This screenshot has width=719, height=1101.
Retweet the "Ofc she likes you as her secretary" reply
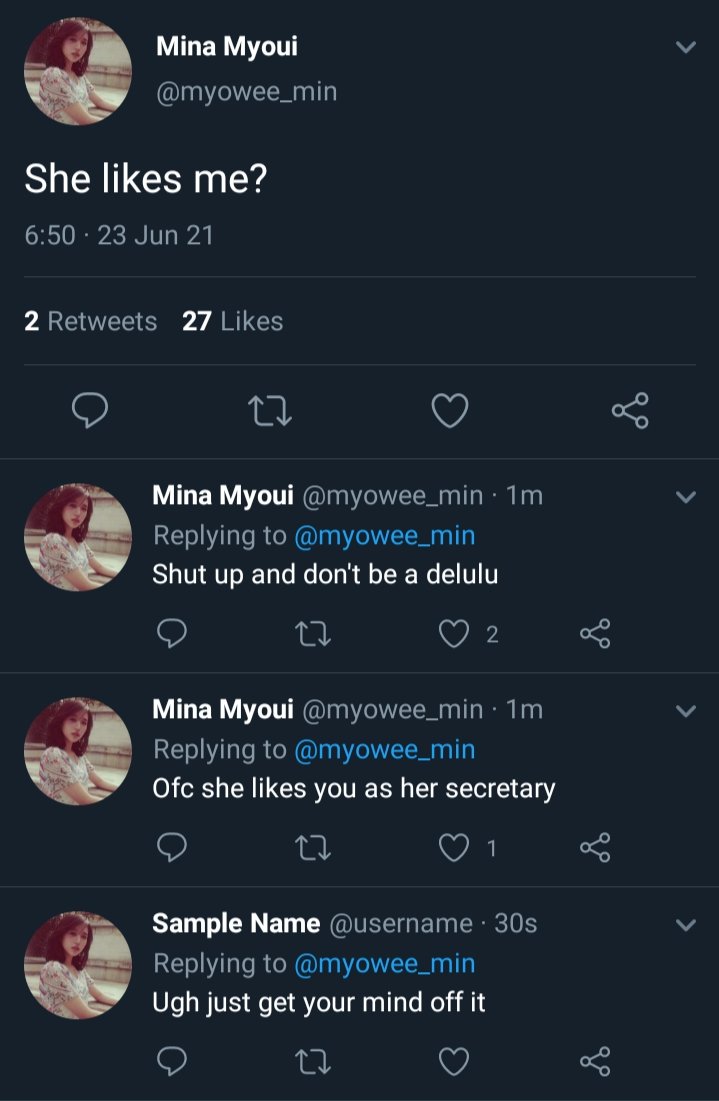click(x=312, y=848)
